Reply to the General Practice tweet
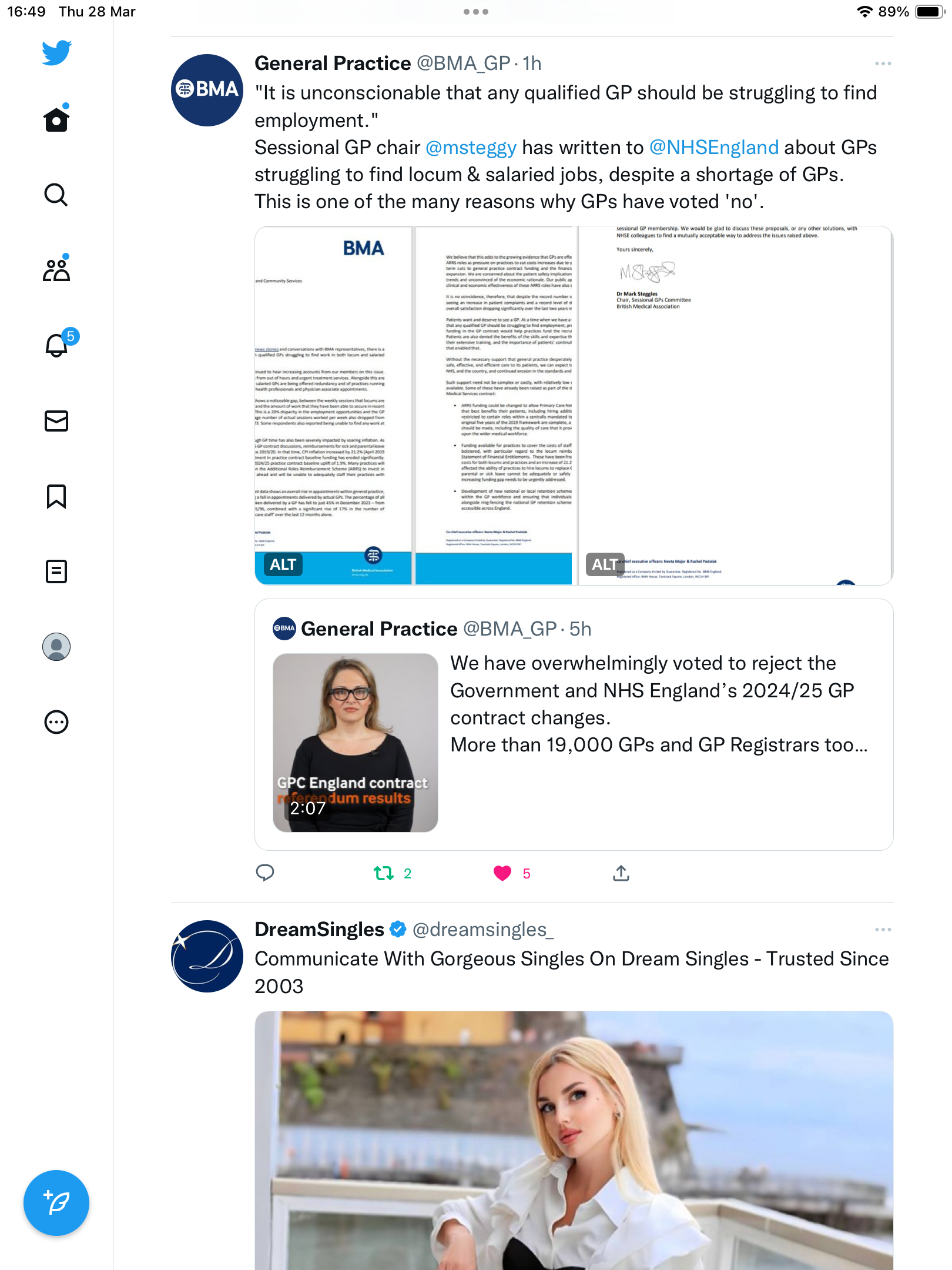The image size is (952, 1270). coord(265,873)
